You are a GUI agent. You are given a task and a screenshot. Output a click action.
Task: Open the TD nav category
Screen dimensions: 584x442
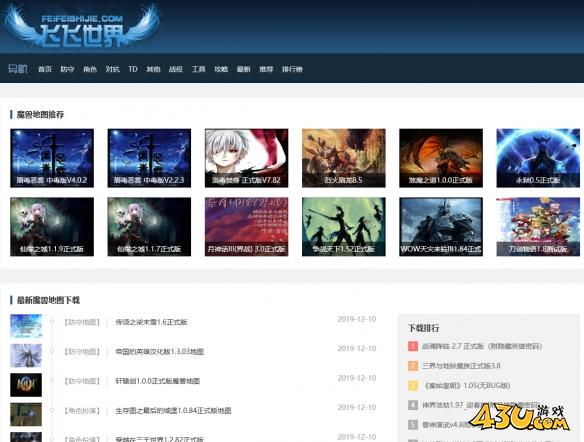[x=133, y=69]
